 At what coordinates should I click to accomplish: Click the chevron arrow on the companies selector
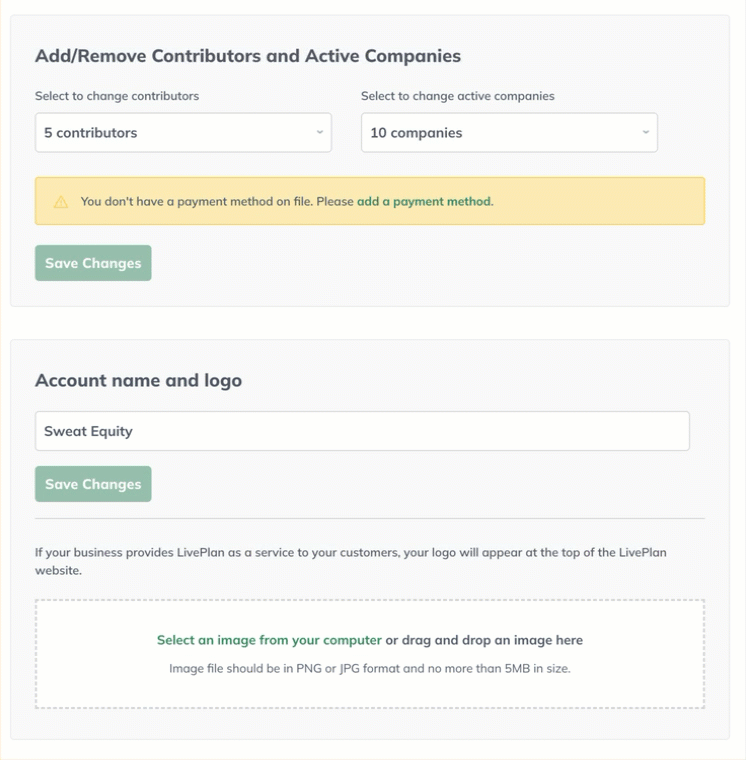coord(645,132)
